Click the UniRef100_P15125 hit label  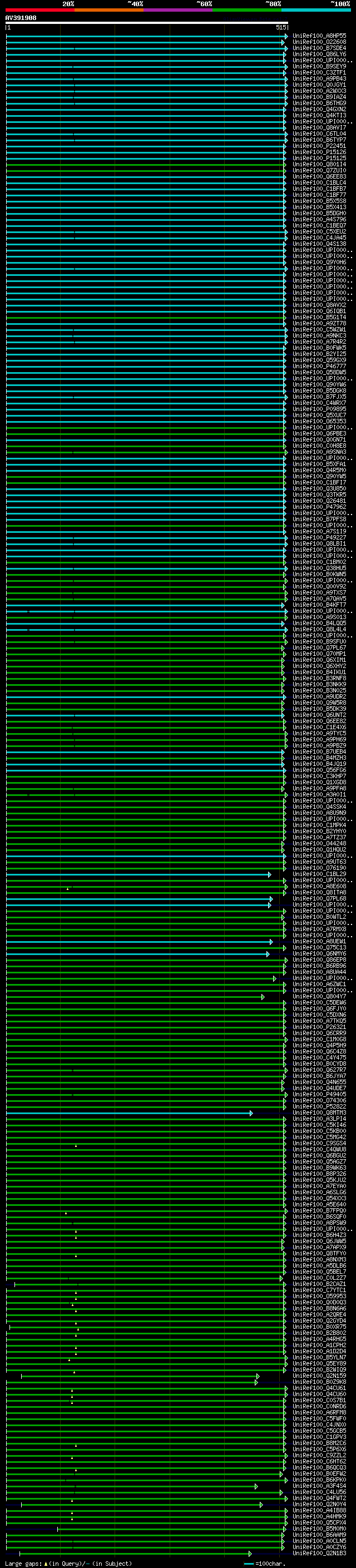319,159
